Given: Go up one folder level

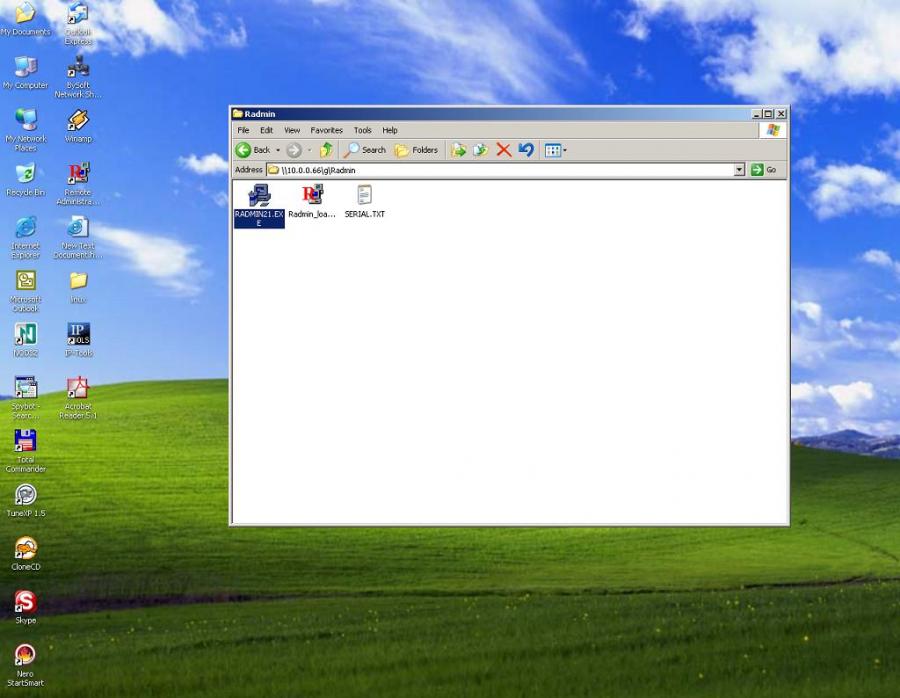Looking at the screenshot, I should coord(326,150).
